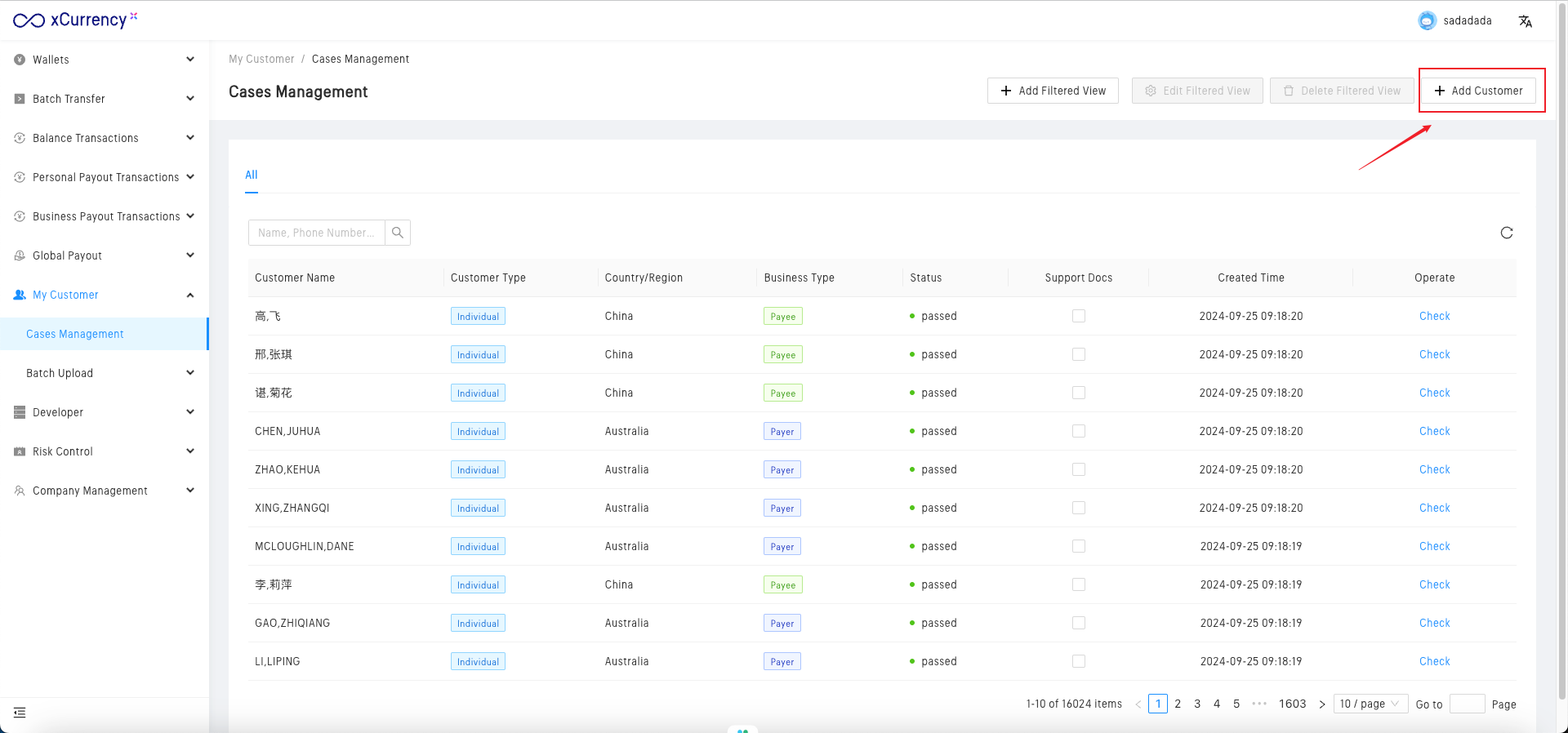Image resolution: width=1568 pixels, height=733 pixels.
Task: Check Support Docs box for CHEN,JUHUA
Action: (x=1079, y=431)
